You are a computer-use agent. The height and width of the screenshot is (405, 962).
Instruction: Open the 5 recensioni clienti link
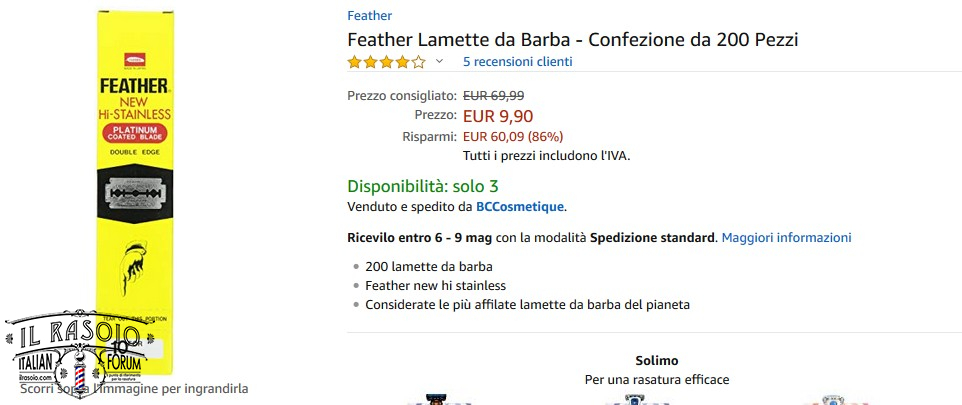[517, 62]
